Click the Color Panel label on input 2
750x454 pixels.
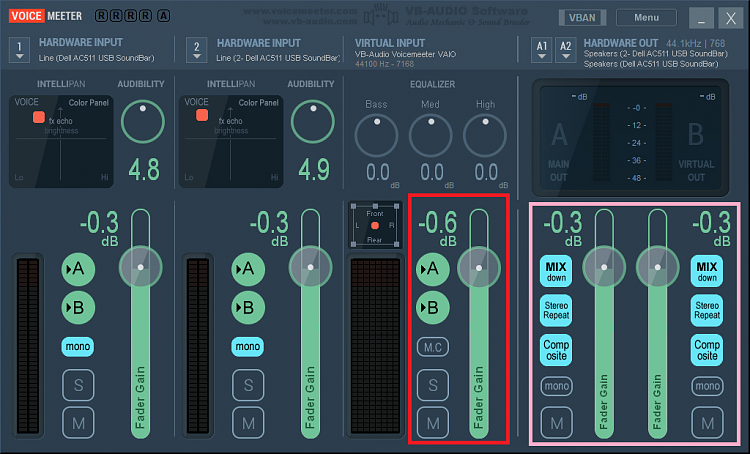(x=258, y=102)
